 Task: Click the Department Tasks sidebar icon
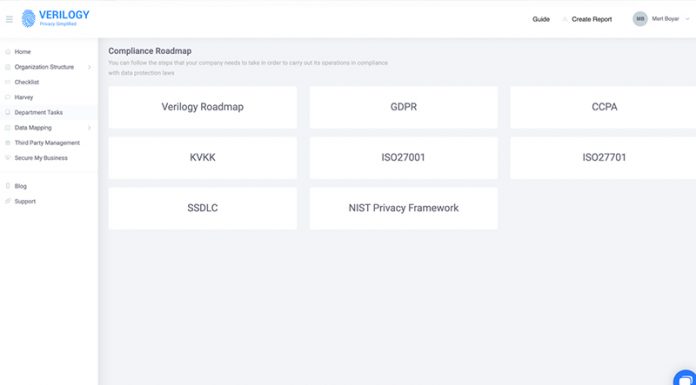8,112
